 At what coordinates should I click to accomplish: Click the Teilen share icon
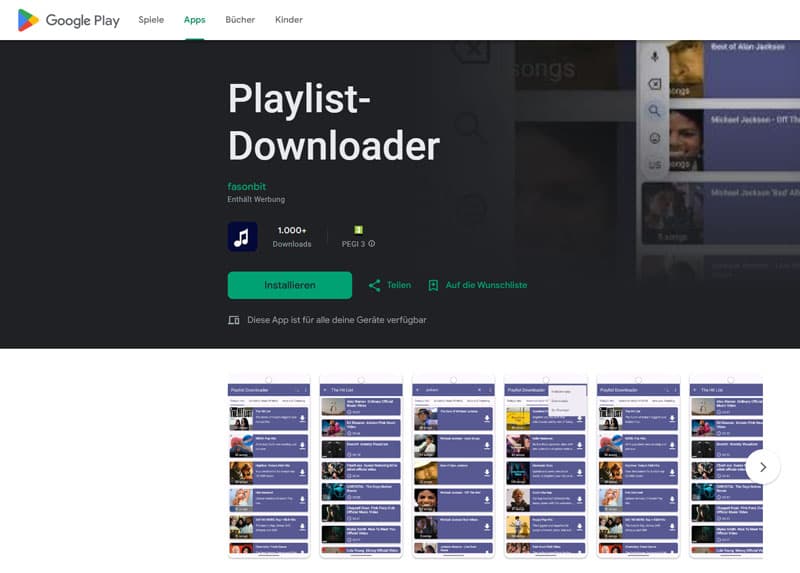coord(374,285)
